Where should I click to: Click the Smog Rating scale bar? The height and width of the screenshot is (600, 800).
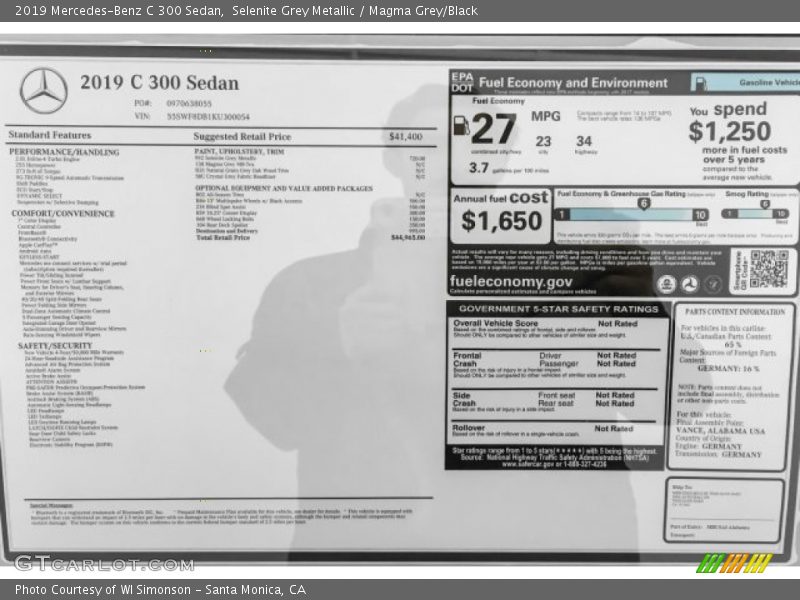coord(755,214)
